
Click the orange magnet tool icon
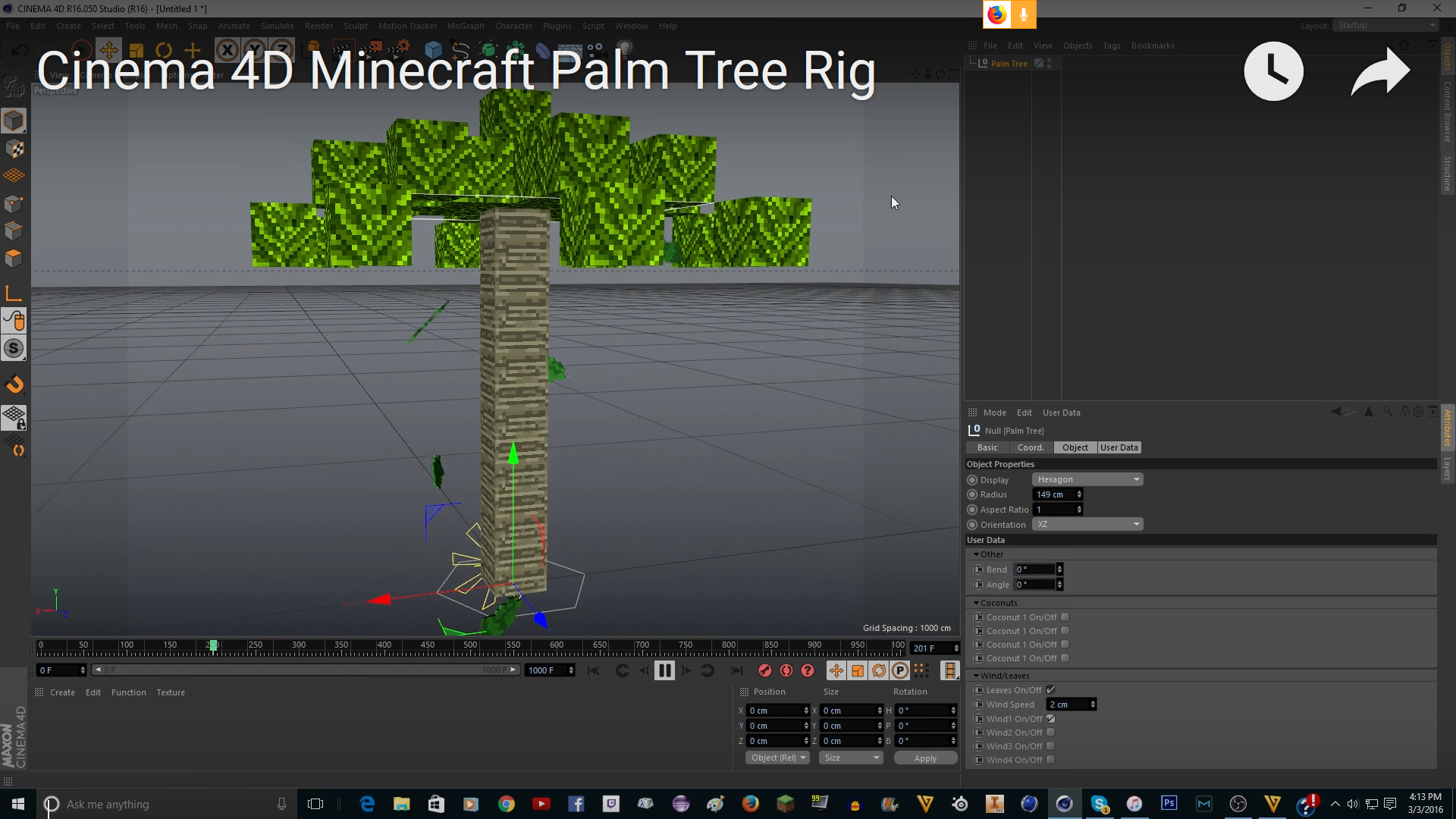(14, 384)
